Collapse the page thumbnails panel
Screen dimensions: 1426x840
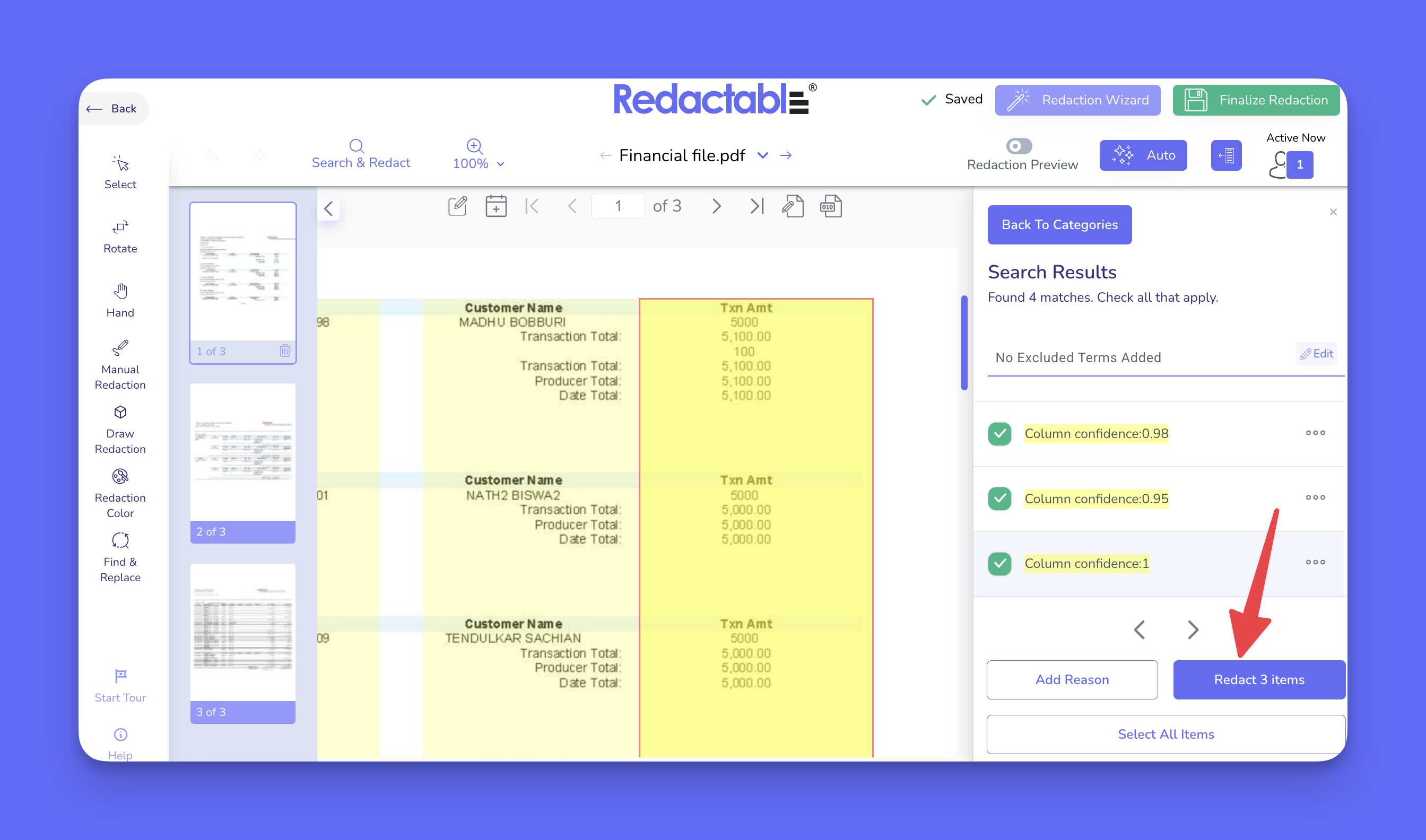(x=328, y=208)
